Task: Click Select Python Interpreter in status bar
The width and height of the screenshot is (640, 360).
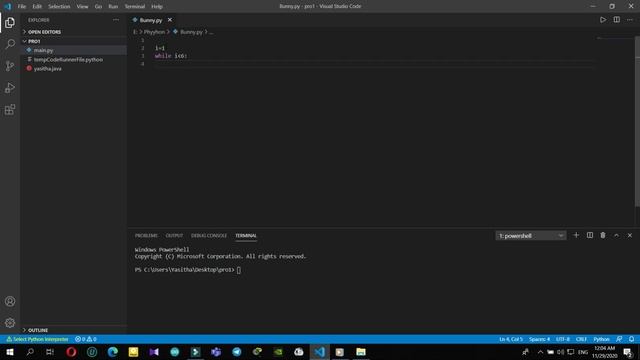Action: 37,339
